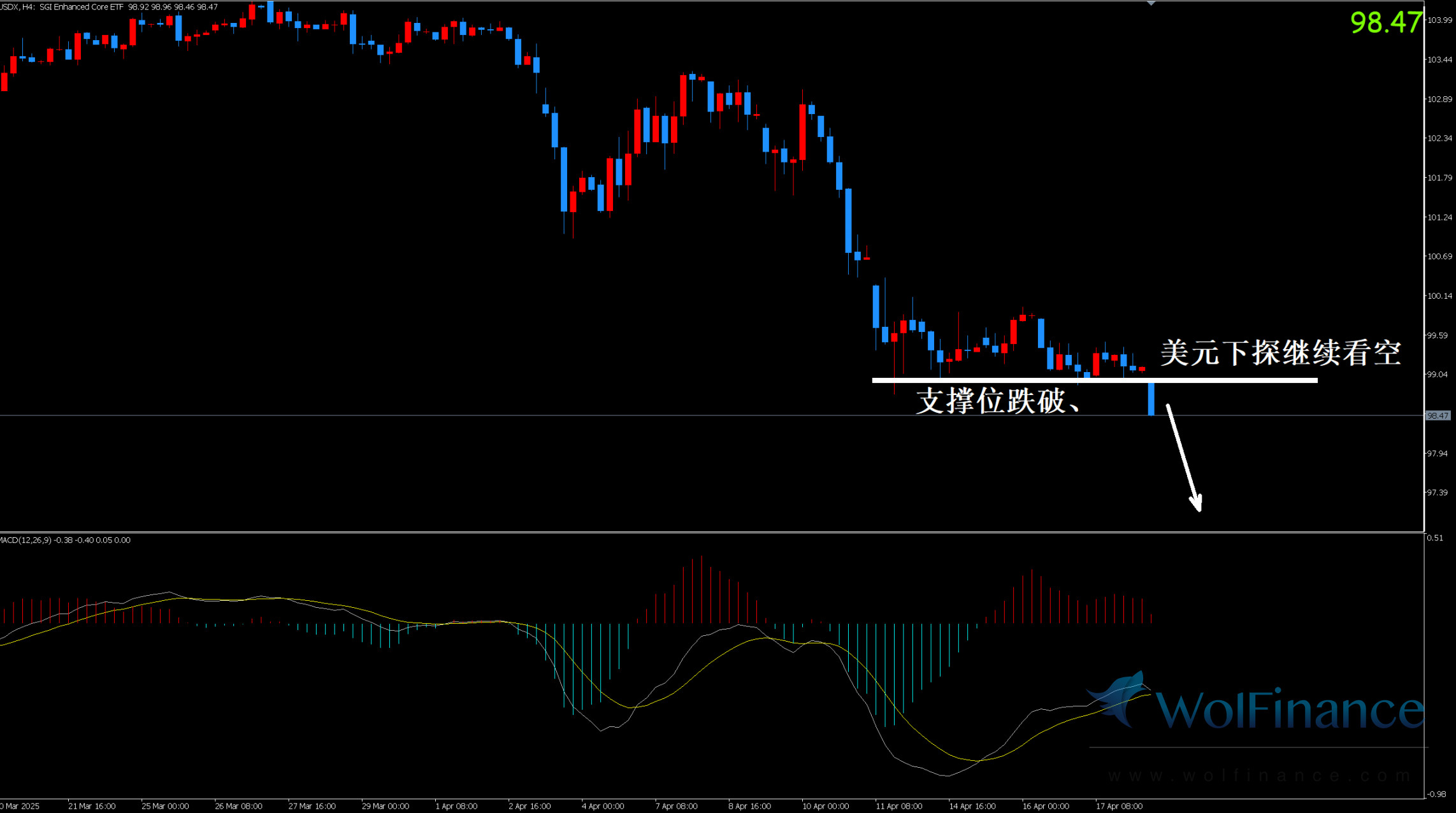The image size is (1456, 813).
Task: Click the 100.14 price scale value
Action: tap(1439, 296)
